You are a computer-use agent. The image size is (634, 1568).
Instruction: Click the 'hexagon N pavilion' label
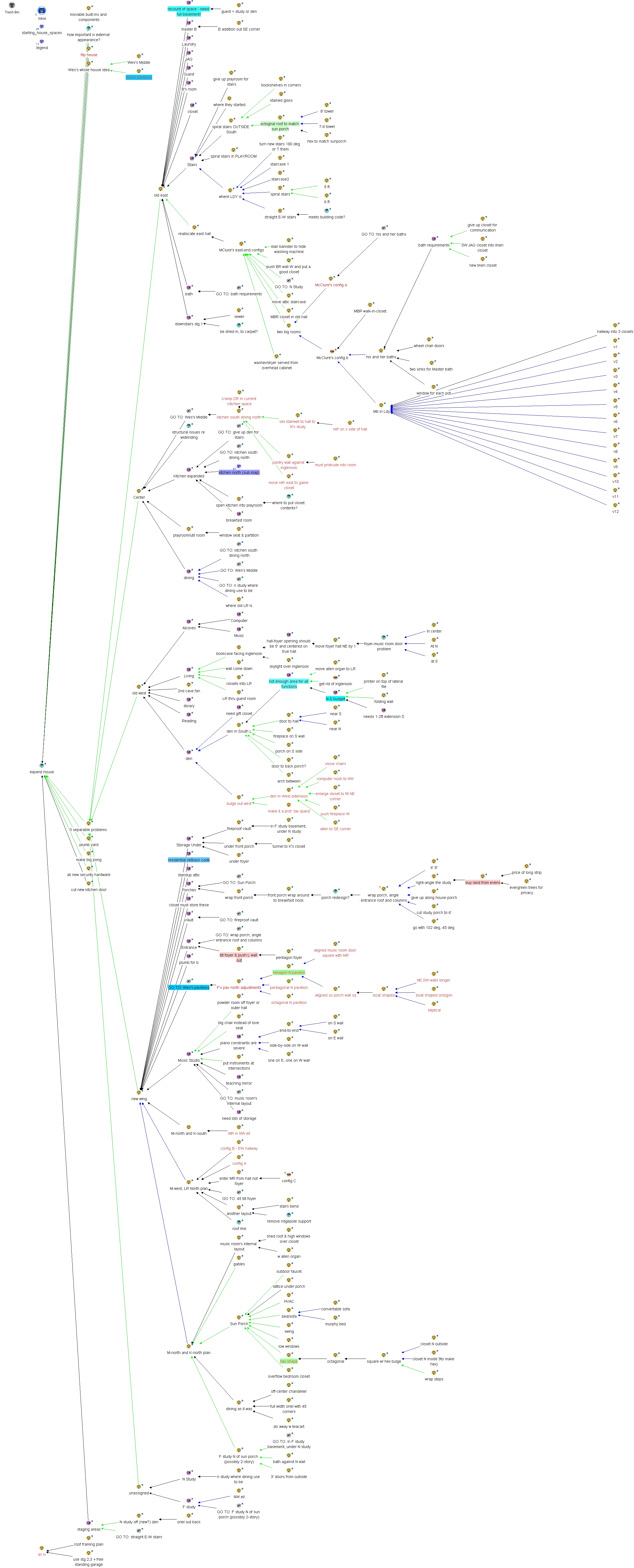point(289,973)
